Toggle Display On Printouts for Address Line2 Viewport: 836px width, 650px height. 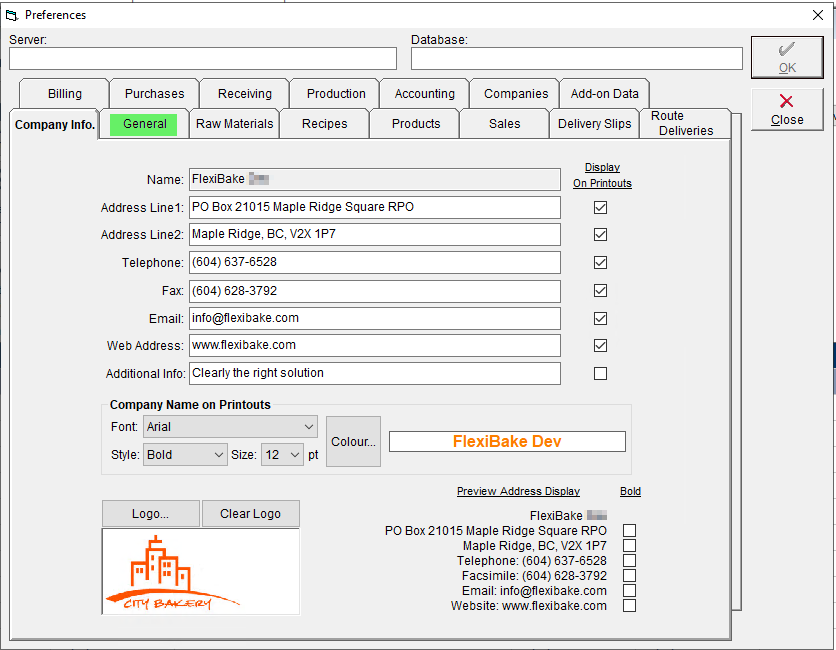pyautogui.click(x=600, y=235)
